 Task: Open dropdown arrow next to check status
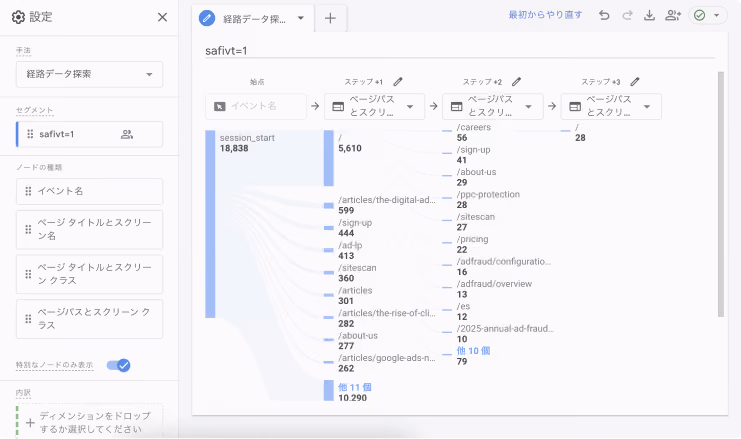[717, 15]
